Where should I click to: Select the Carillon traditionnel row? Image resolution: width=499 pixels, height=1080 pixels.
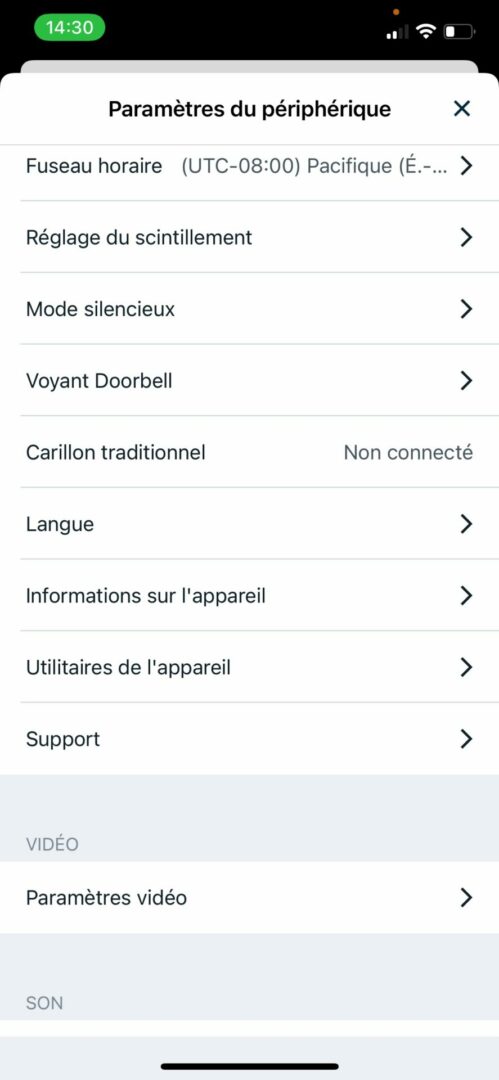pos(250,453)
